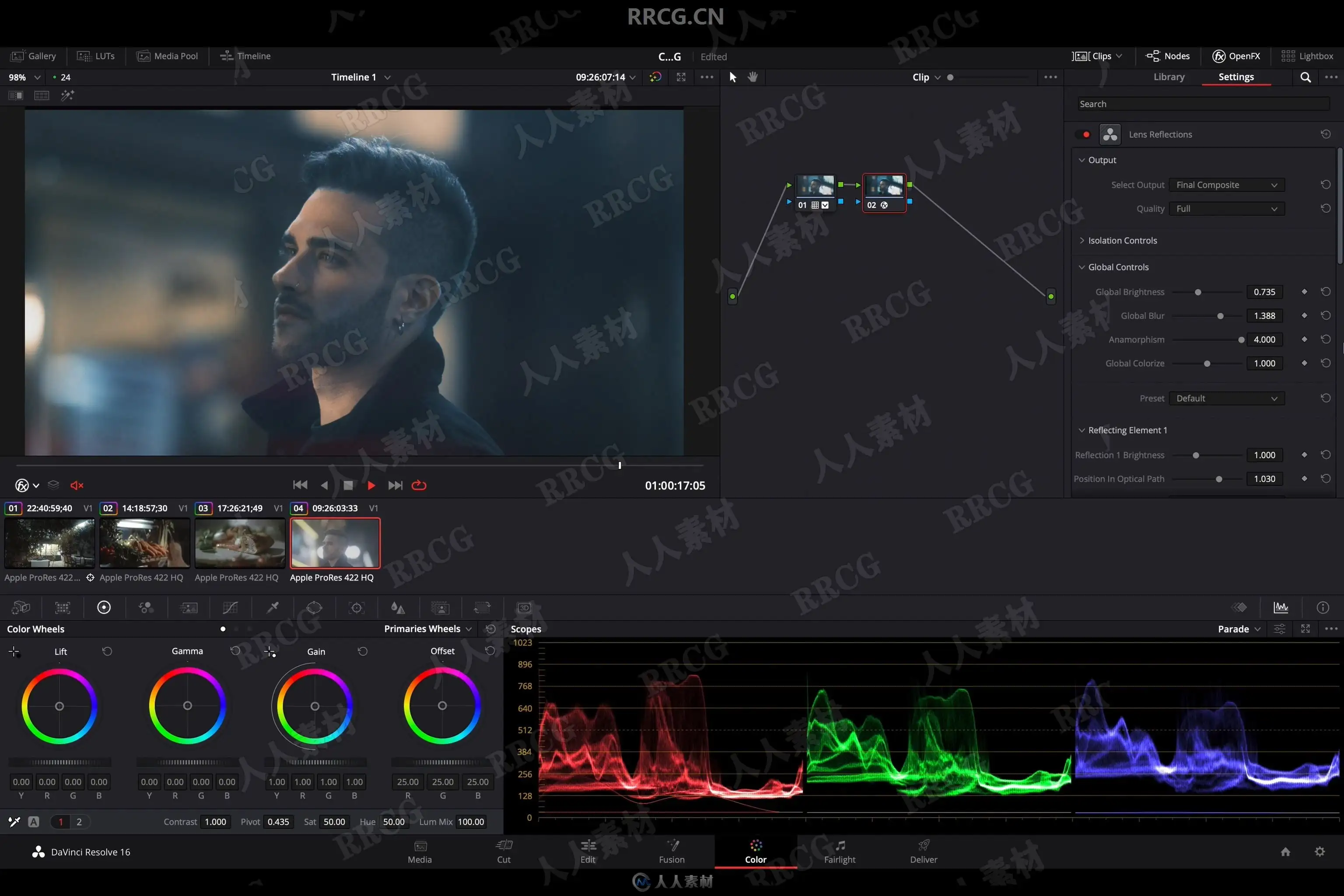Open the Parade scope type dropdown

coord(1238,629)
